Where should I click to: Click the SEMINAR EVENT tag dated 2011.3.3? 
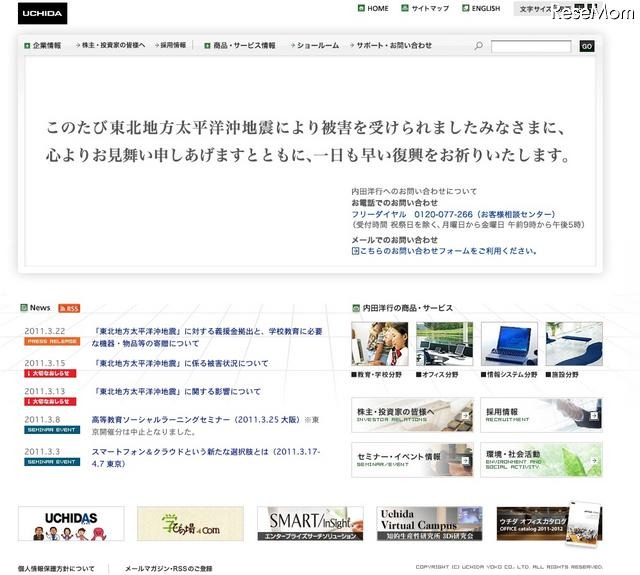pos(52,462)
